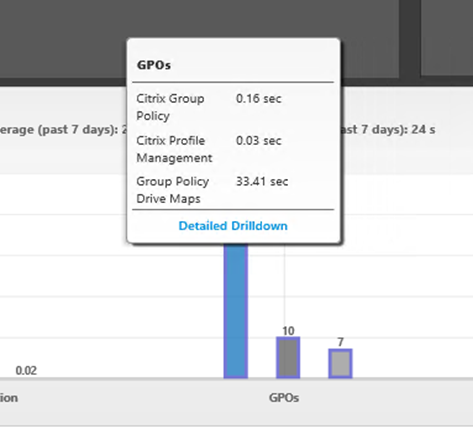This screenshot has width=473, height=434.
Task: Click the 0.02 data label
Action: [x=26, y=370]
